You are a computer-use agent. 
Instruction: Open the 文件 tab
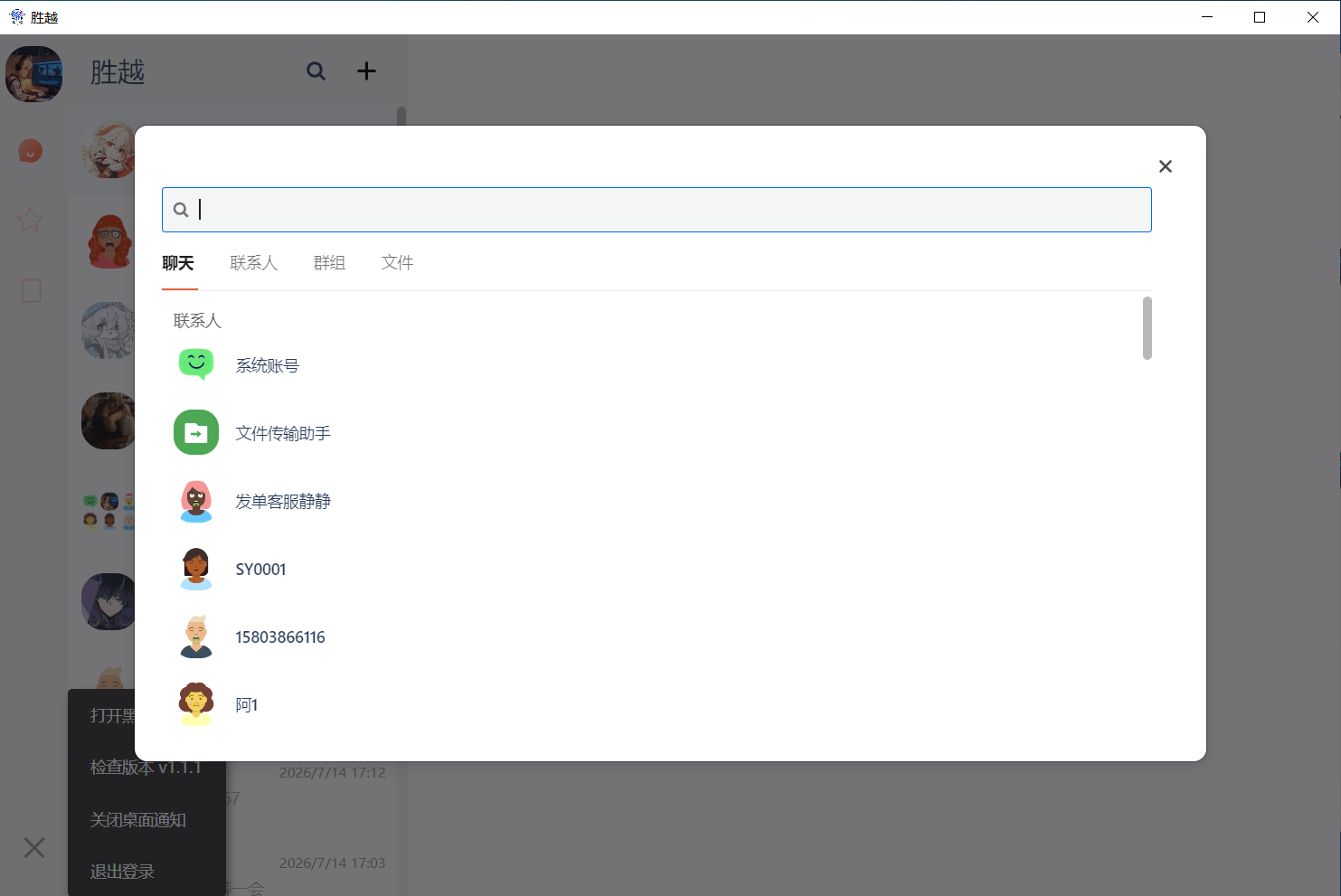click(x=397, y=263)
